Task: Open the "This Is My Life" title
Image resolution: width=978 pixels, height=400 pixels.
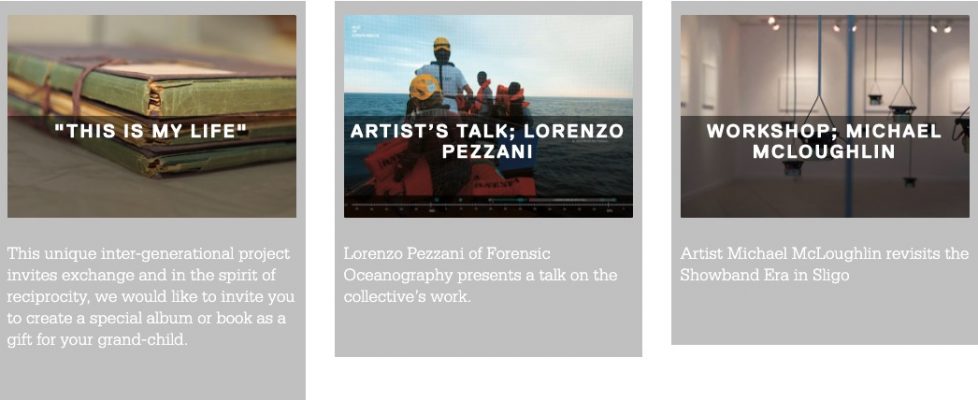Action: 151,130
